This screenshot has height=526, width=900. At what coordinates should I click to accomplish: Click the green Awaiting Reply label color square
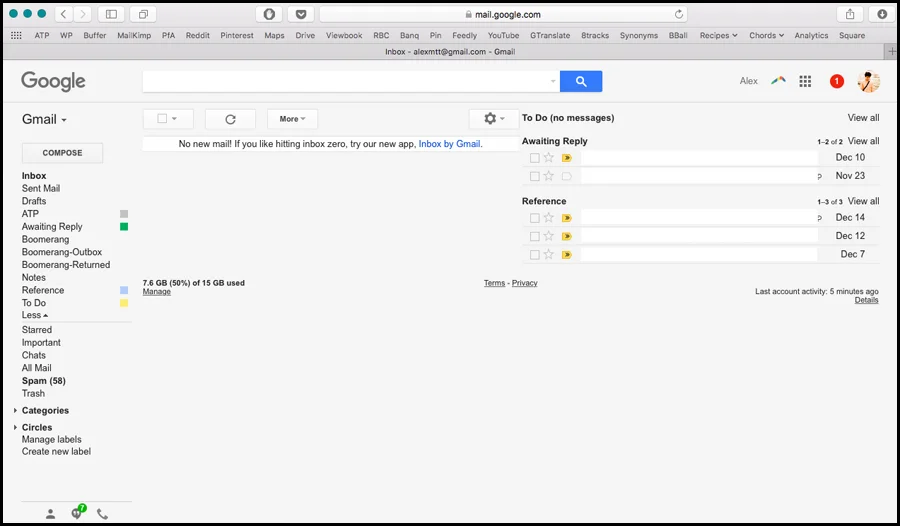[124, 227]
